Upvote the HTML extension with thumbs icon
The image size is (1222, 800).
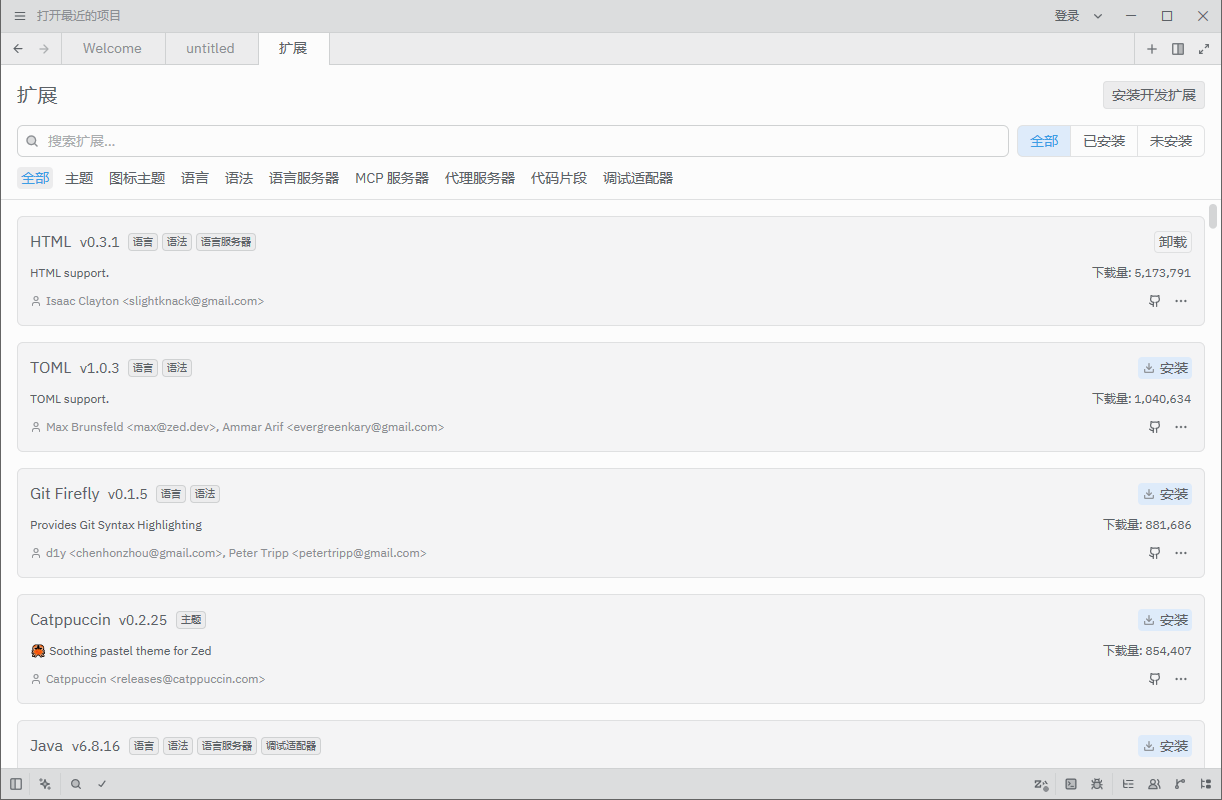(1155, 301)
